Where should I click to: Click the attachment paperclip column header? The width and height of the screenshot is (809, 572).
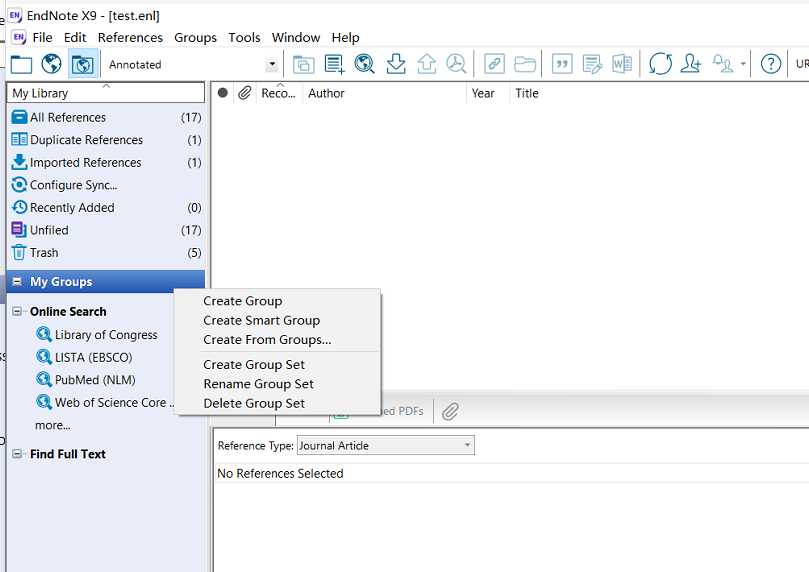click(x=244, y=93)
